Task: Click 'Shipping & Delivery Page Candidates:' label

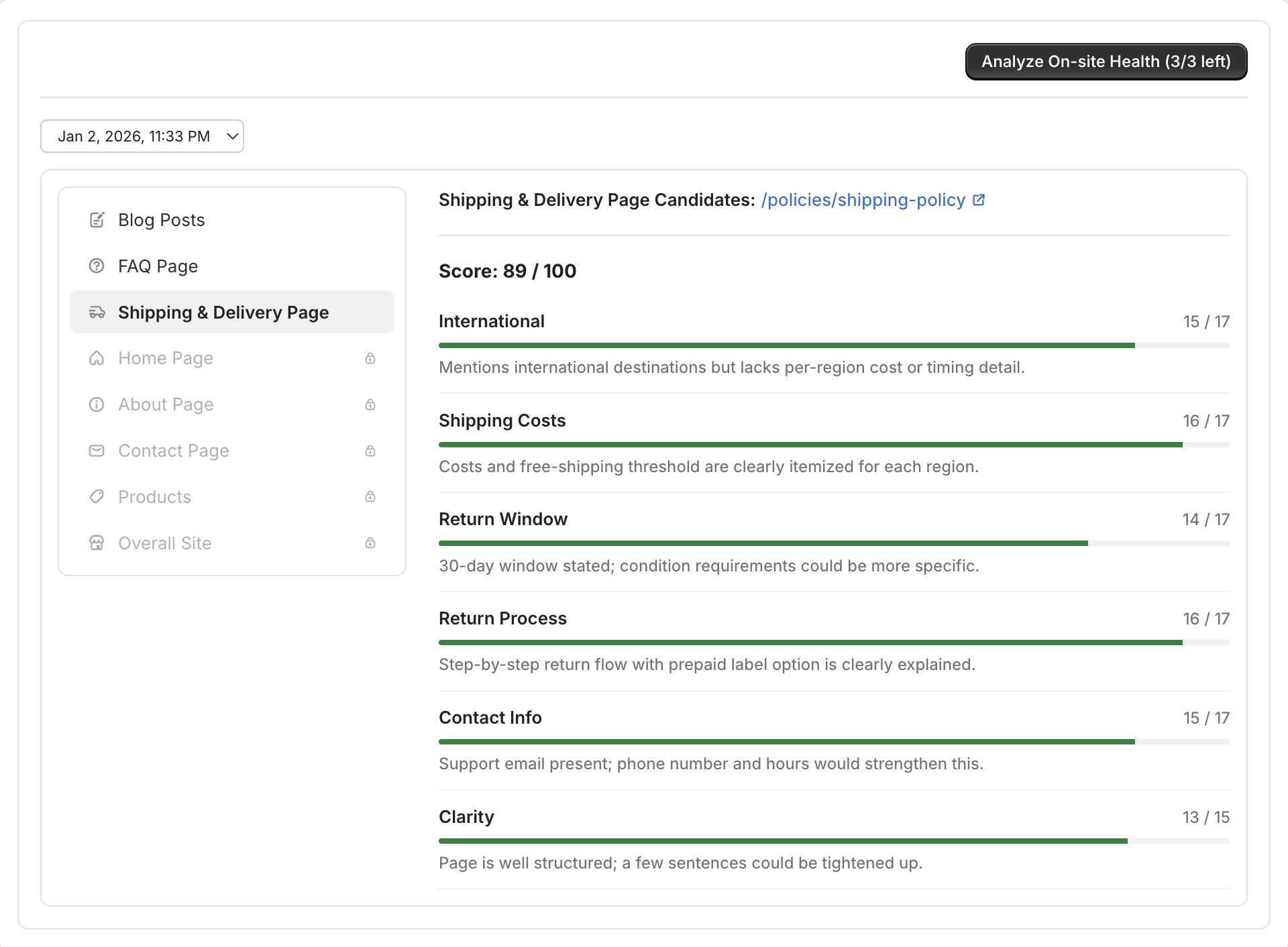Action: coord(597,200)
